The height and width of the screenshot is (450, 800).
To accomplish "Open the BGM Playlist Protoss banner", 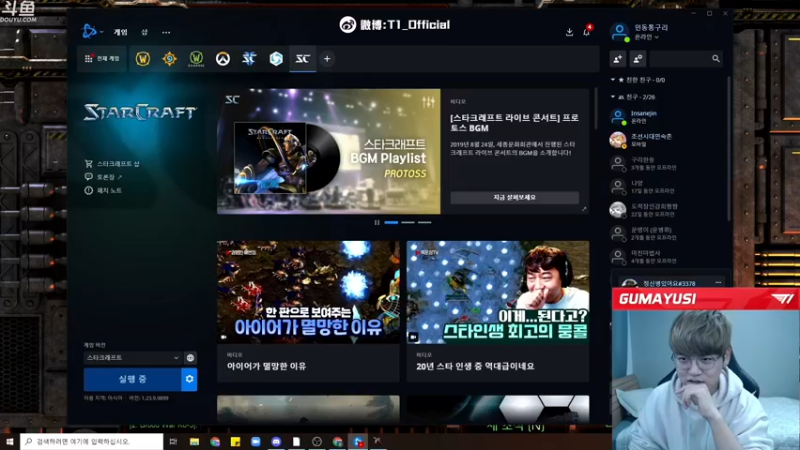I will (x=329, y=152).
